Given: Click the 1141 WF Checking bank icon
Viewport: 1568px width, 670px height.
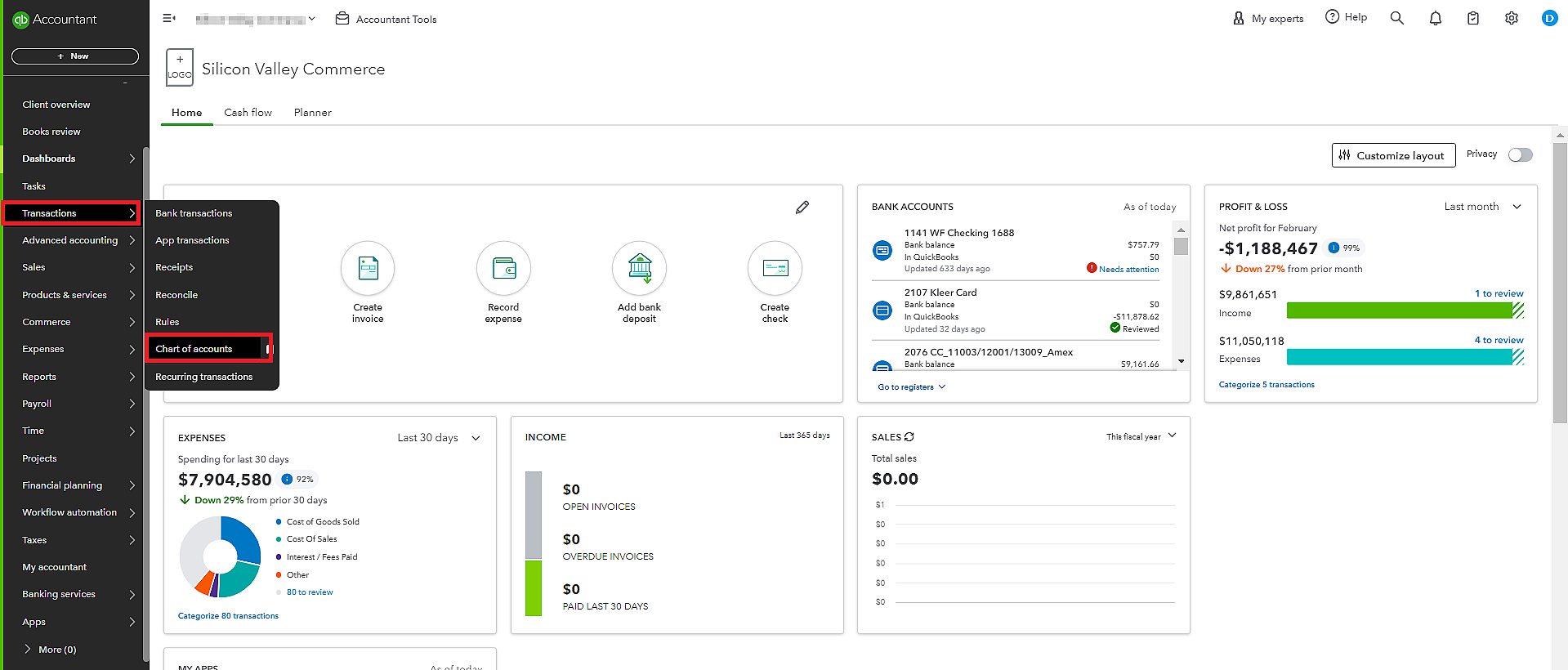Looking at the screenshot, I should pos(882,251).
